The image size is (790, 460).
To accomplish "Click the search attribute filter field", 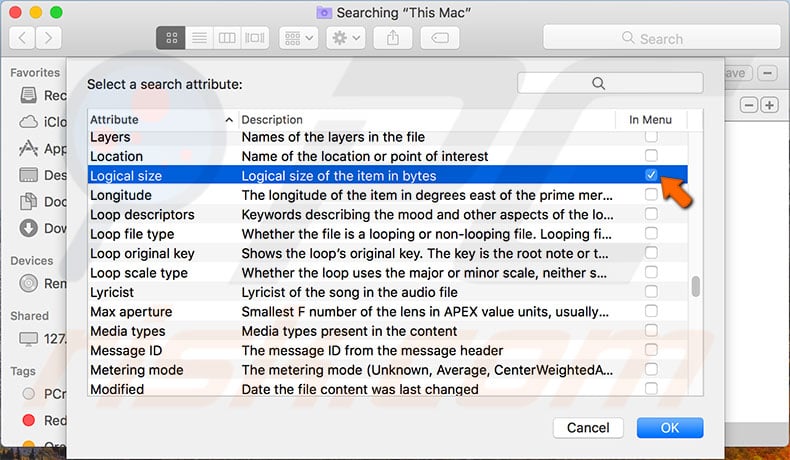I will point(600,84).
